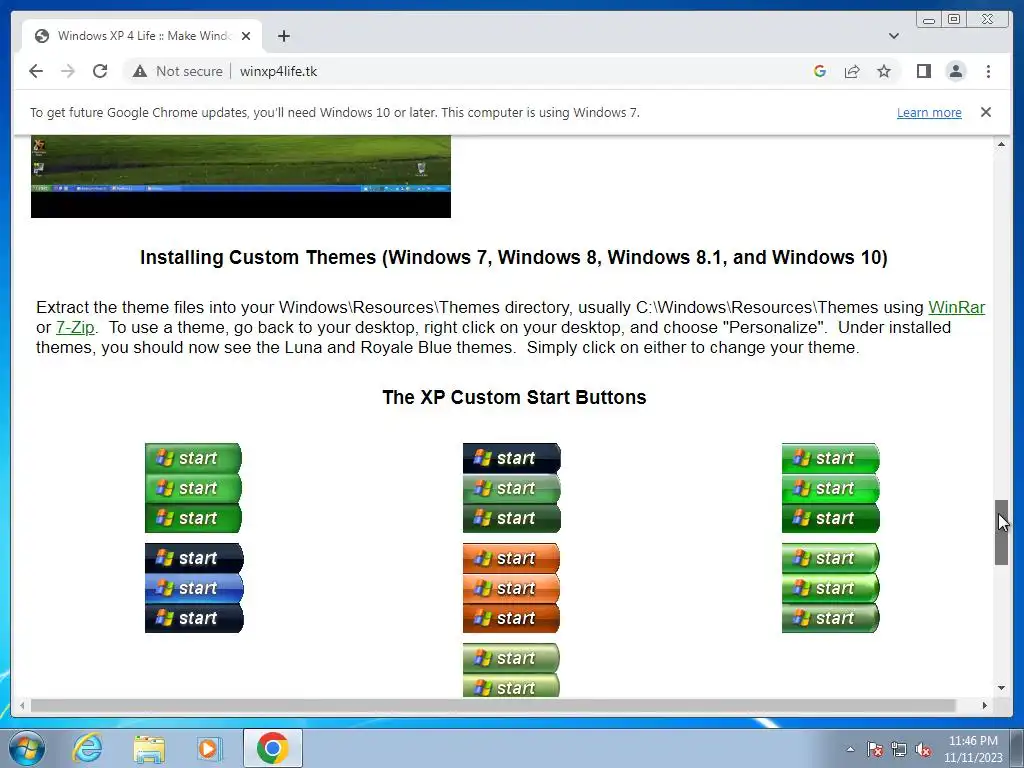Close the Windows XP 4 Life tab
The image size is (1024, 768).
pyautogui.click(x=246, y=36)
